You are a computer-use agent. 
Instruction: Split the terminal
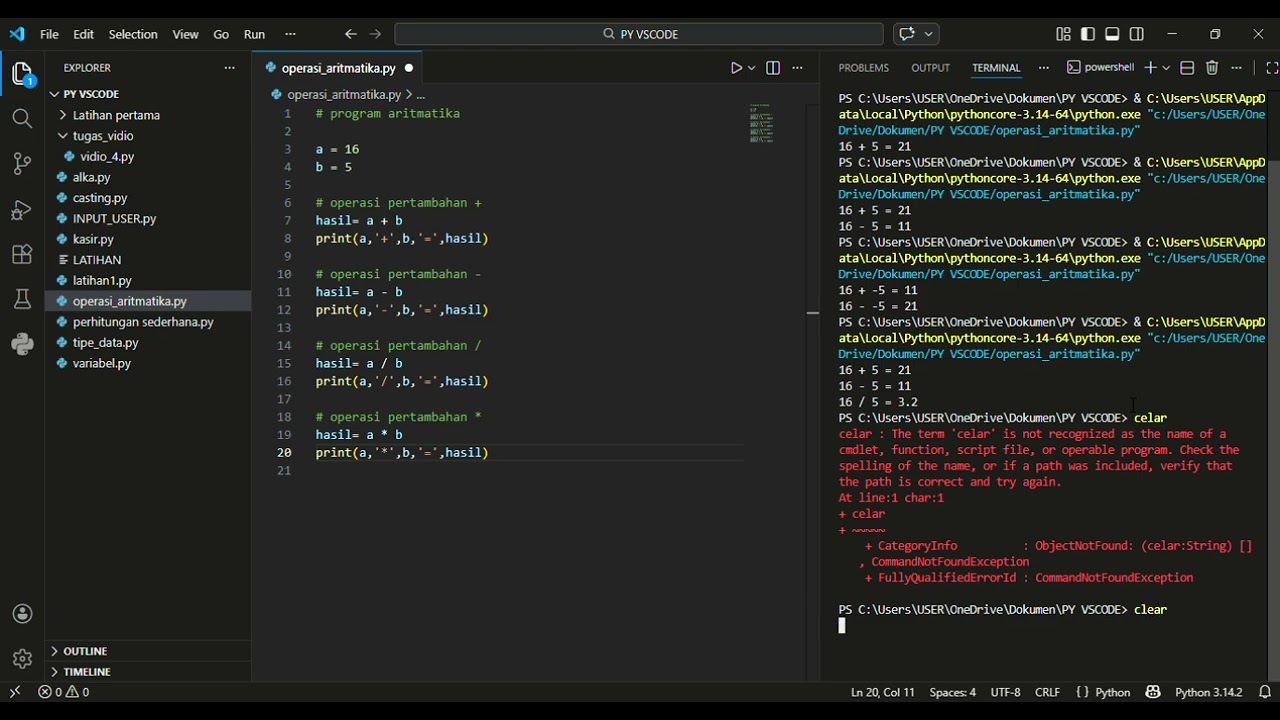1187,68
